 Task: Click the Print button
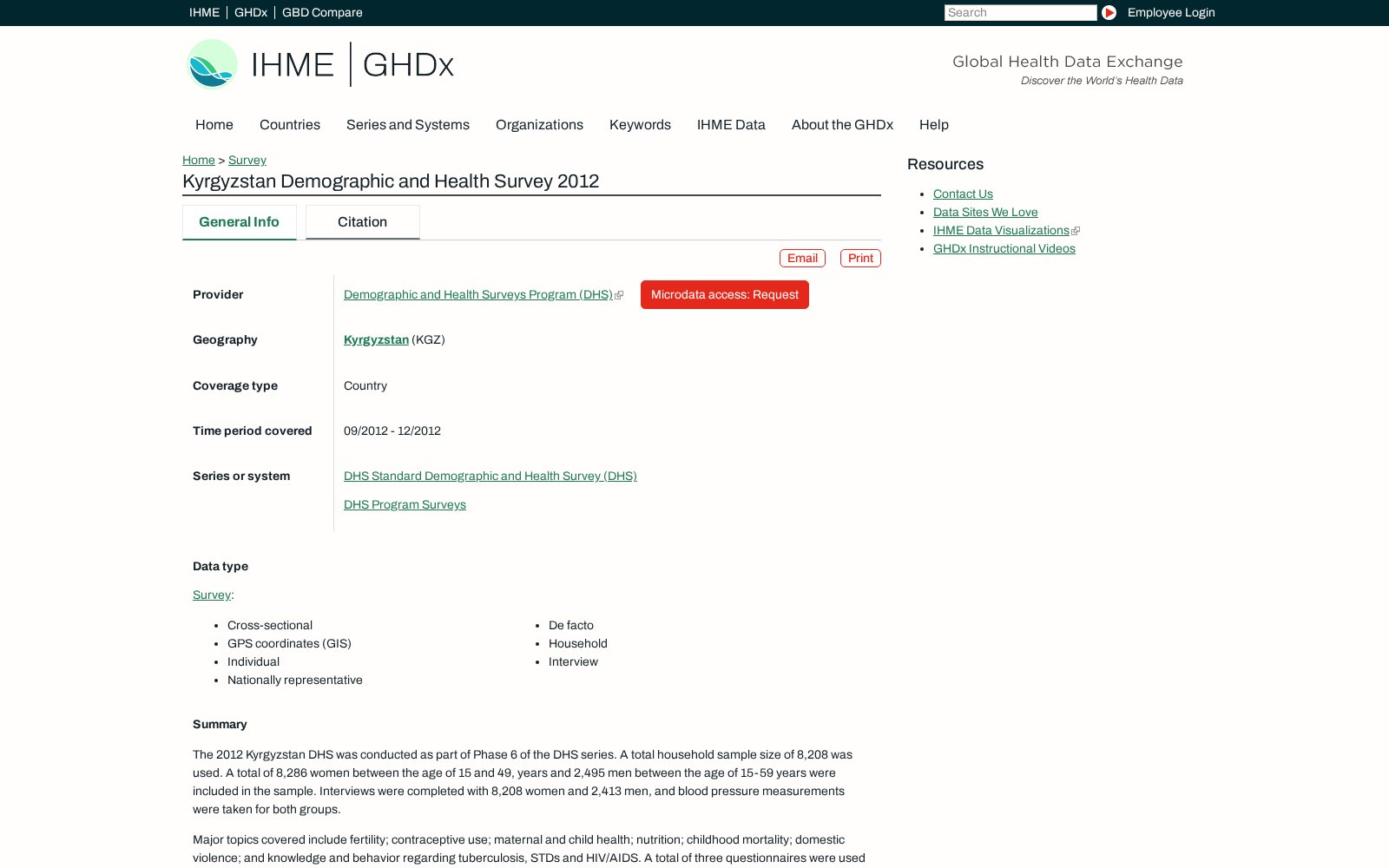[x=860, y=259]
